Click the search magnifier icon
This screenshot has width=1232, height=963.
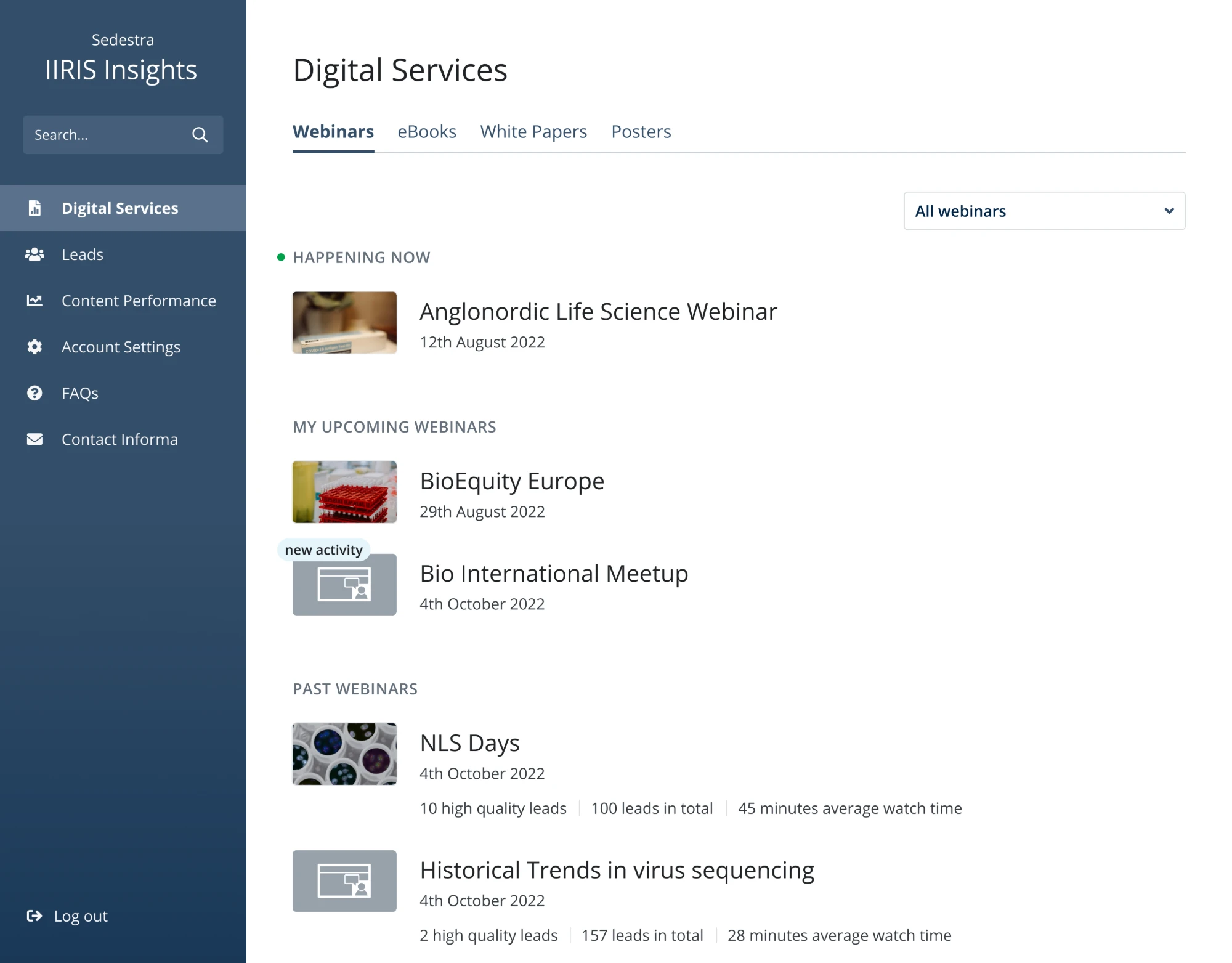200,135
